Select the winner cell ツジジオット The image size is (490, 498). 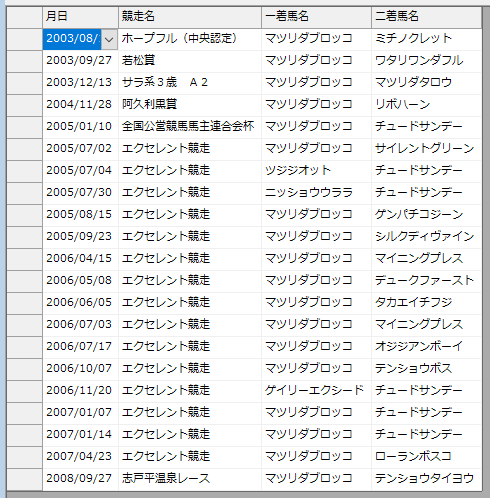316,171
